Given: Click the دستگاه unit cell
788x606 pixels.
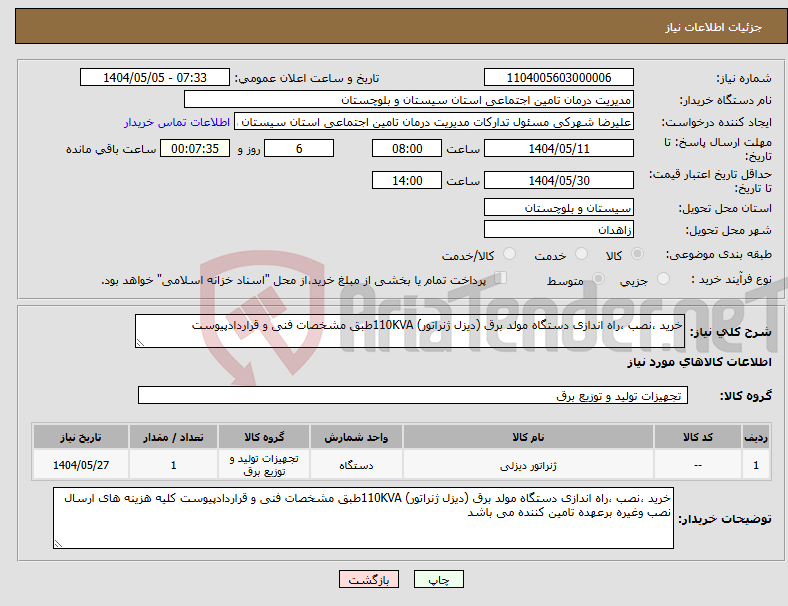Looking at the screenshot, I should pyautogui.click(x=356, y=465).
